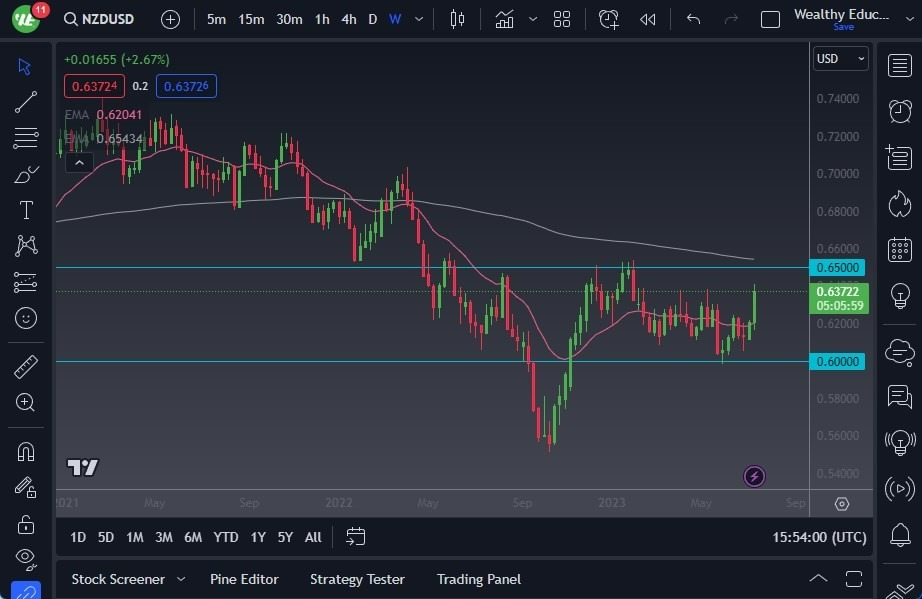Viewport: 922px width, 599px height.
Task: Open the Indicators panel
Action: coord(504,18)
